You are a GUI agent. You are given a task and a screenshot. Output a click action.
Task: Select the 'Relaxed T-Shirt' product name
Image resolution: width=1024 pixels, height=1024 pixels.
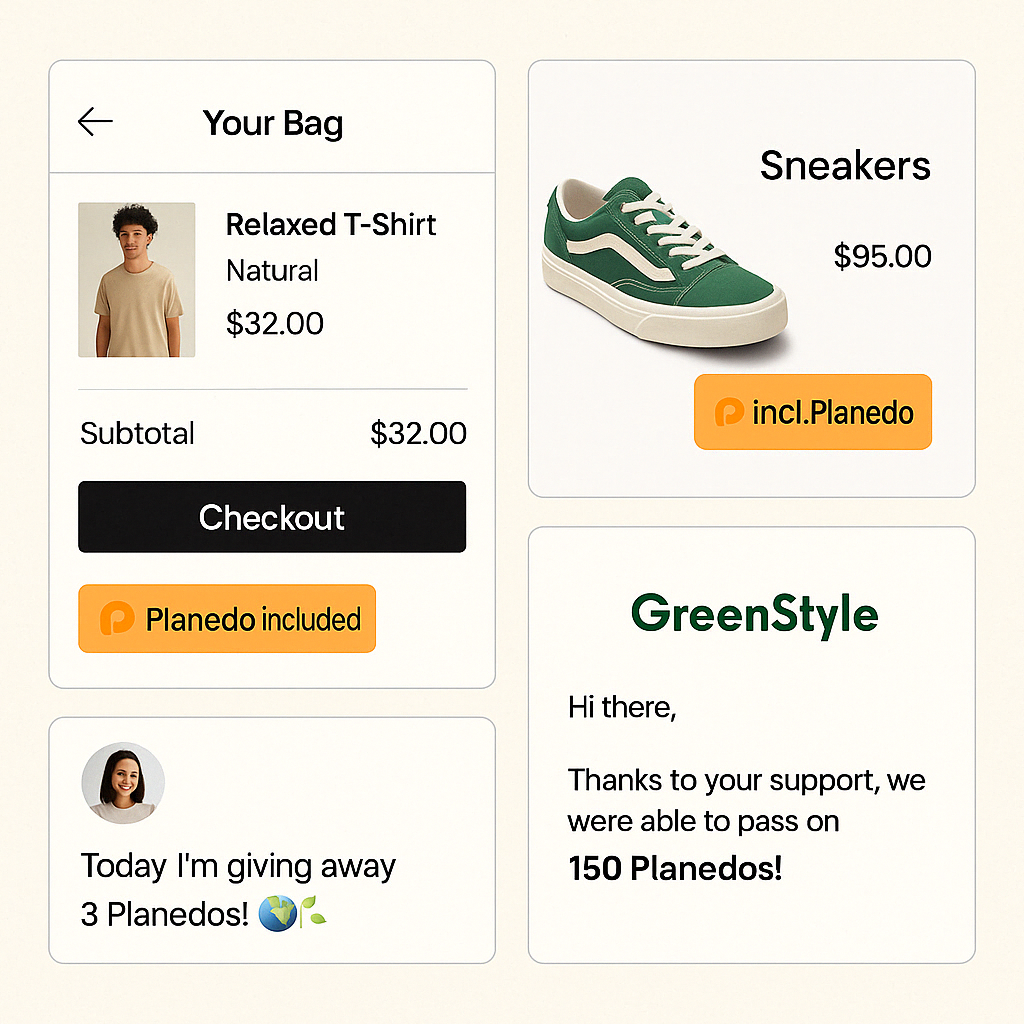click(x=331, y=224)
